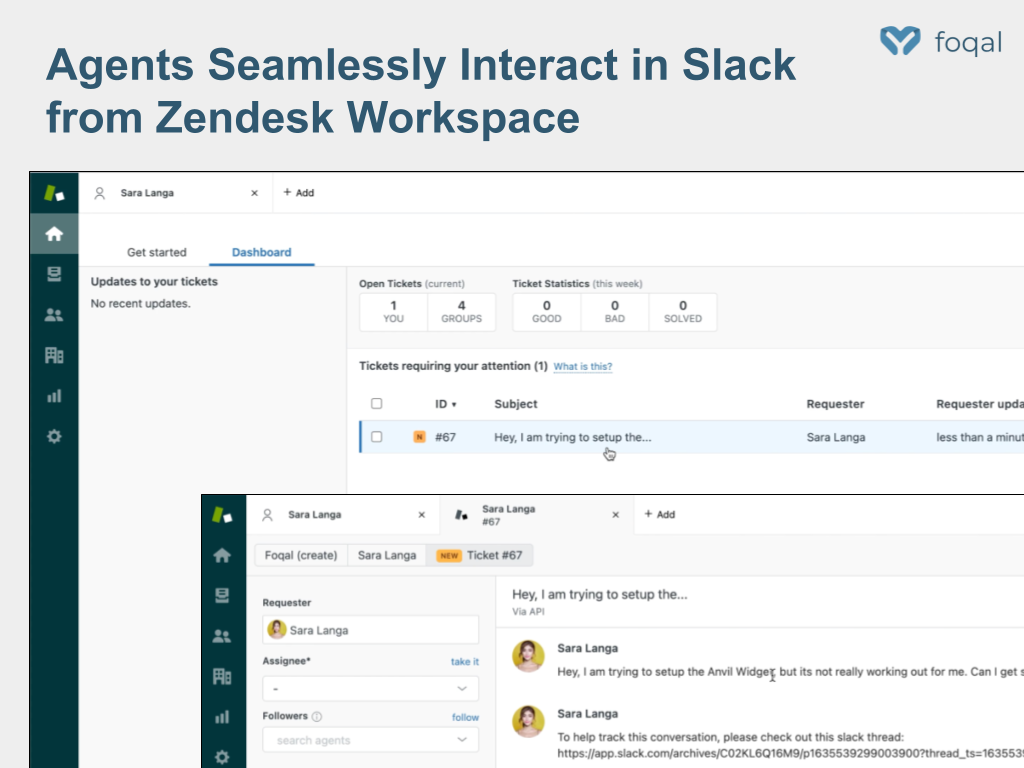Click the Requester field showing Sara Langa
This screenshot has height=768, width=1024.
[x=370, y=630]
